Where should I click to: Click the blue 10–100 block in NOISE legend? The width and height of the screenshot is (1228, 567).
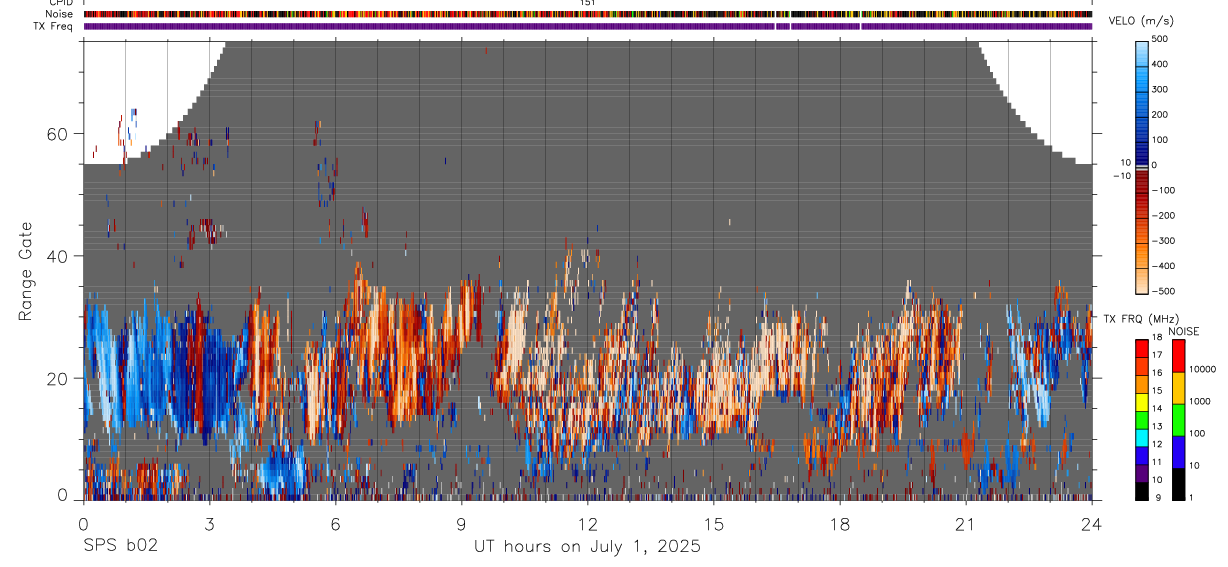1178,452
